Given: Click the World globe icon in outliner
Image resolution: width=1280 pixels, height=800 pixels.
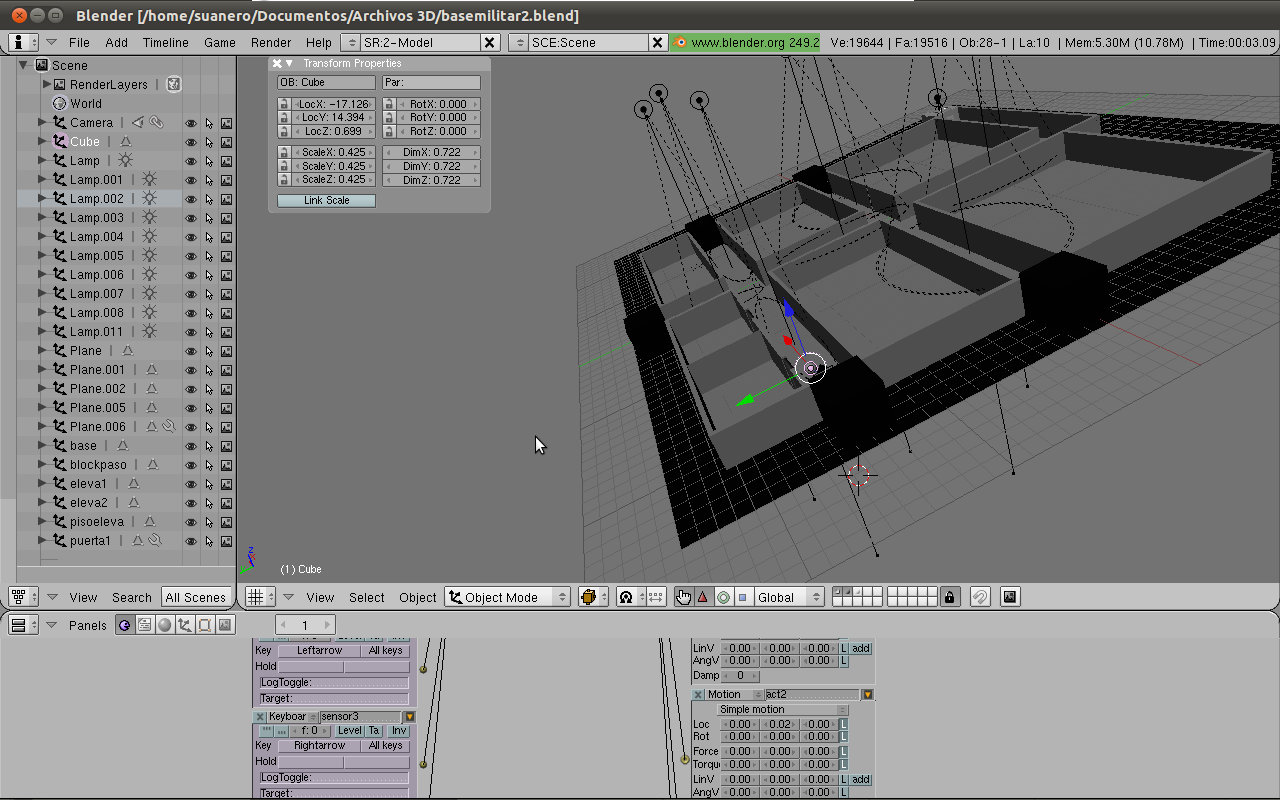Looking at the screenshot, I should [x=59, y=103].
